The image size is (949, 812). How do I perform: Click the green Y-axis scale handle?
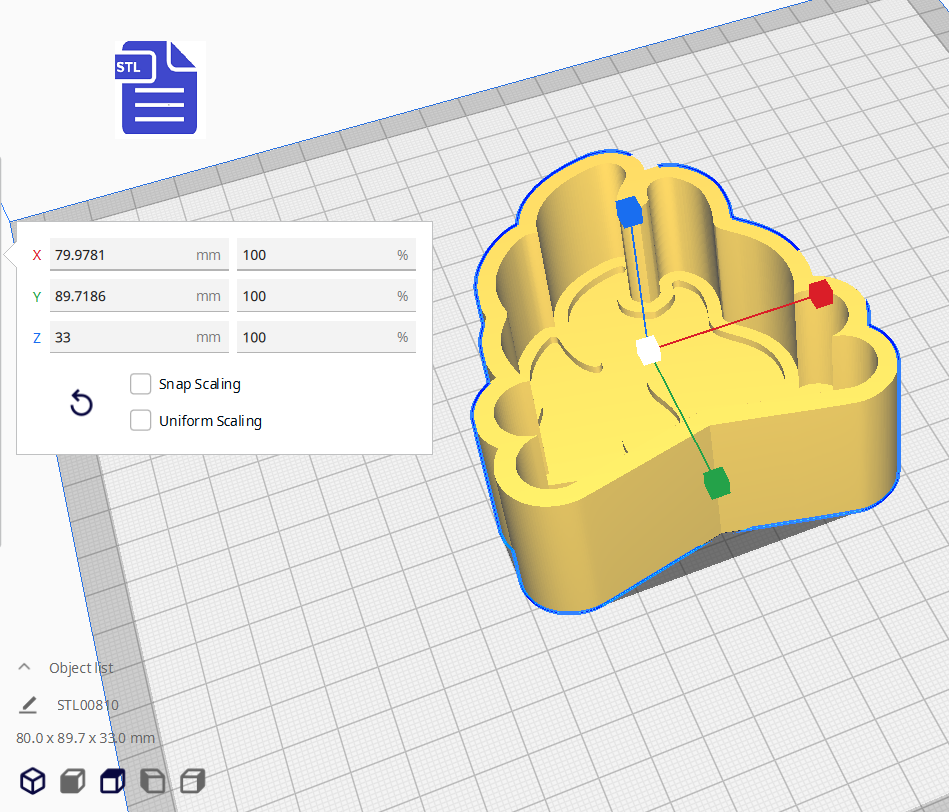click(716, 483)
